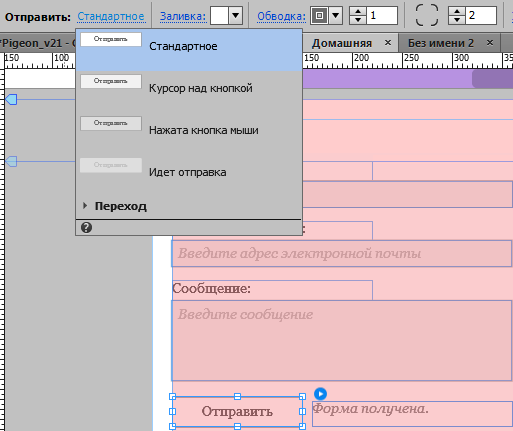513x431 pixels.
Task: Choose the Идет отправка state
Action: [x=189, y=172]
